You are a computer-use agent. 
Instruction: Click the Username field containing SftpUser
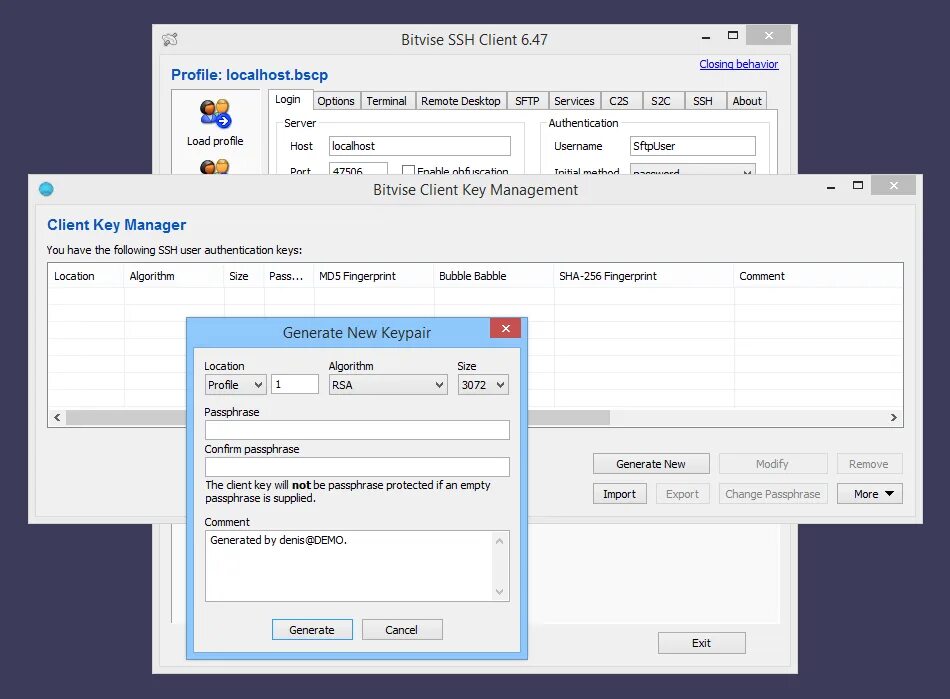click(x=693, y=146)
